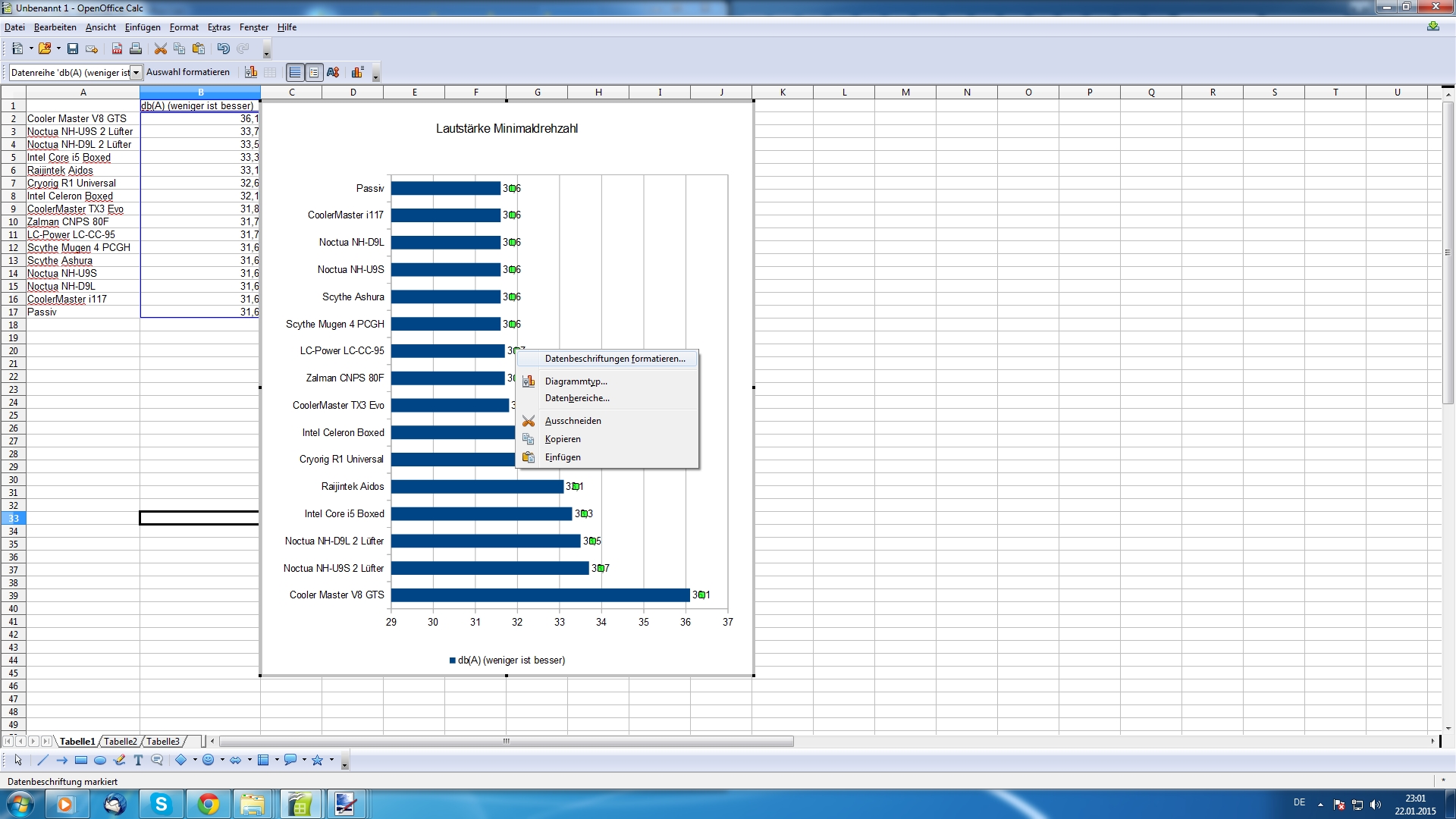Jump to the first sheet tab
This screenshot has height=819, width=1456.
tap(8, 741)
